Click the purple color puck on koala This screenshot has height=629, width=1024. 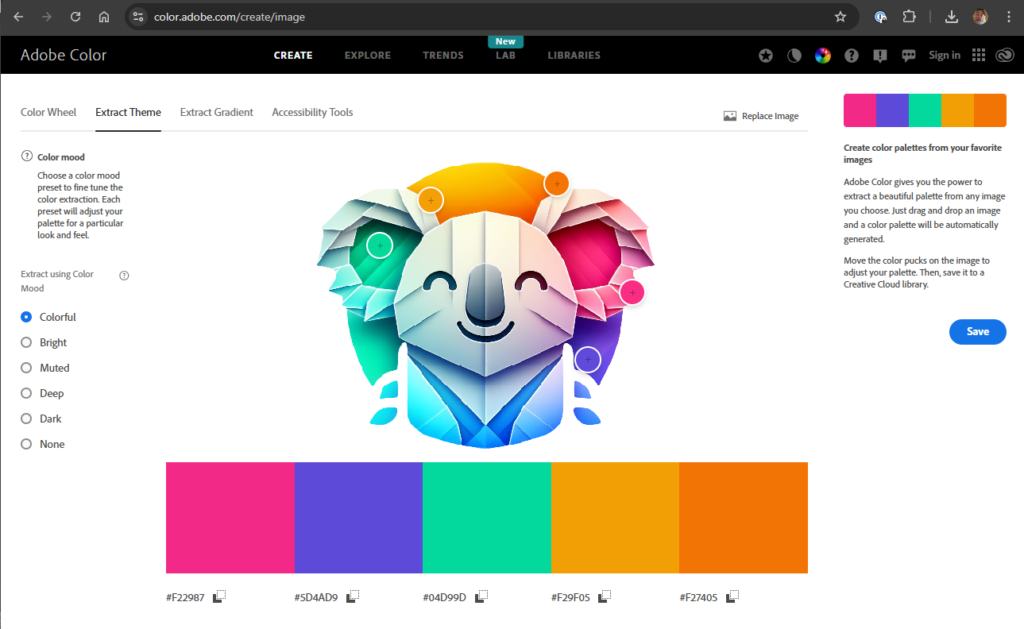coord(588,359)
